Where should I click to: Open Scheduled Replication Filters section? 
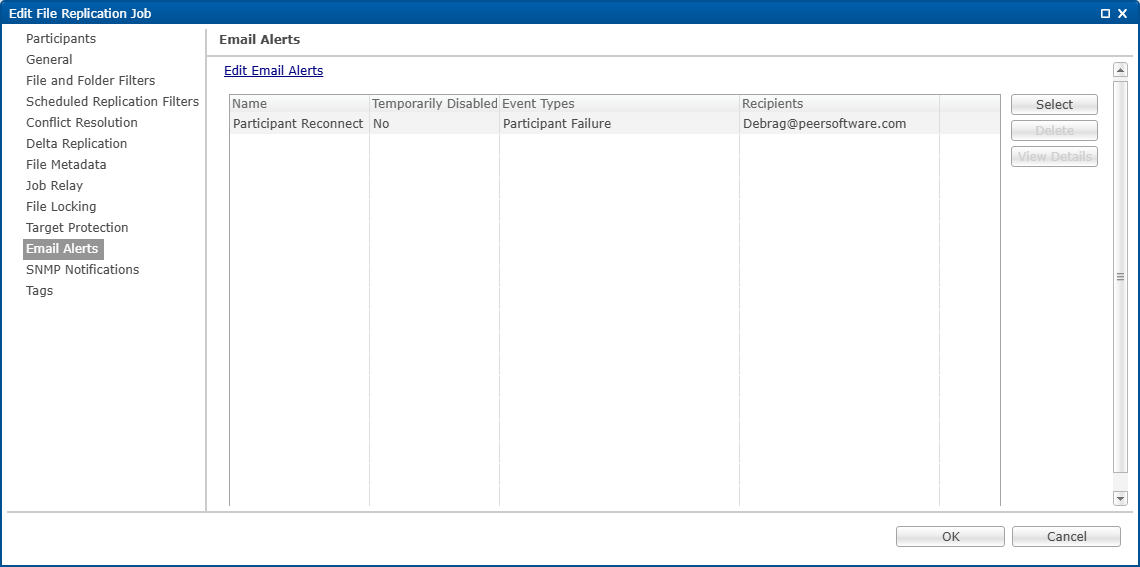coord(112,102)
